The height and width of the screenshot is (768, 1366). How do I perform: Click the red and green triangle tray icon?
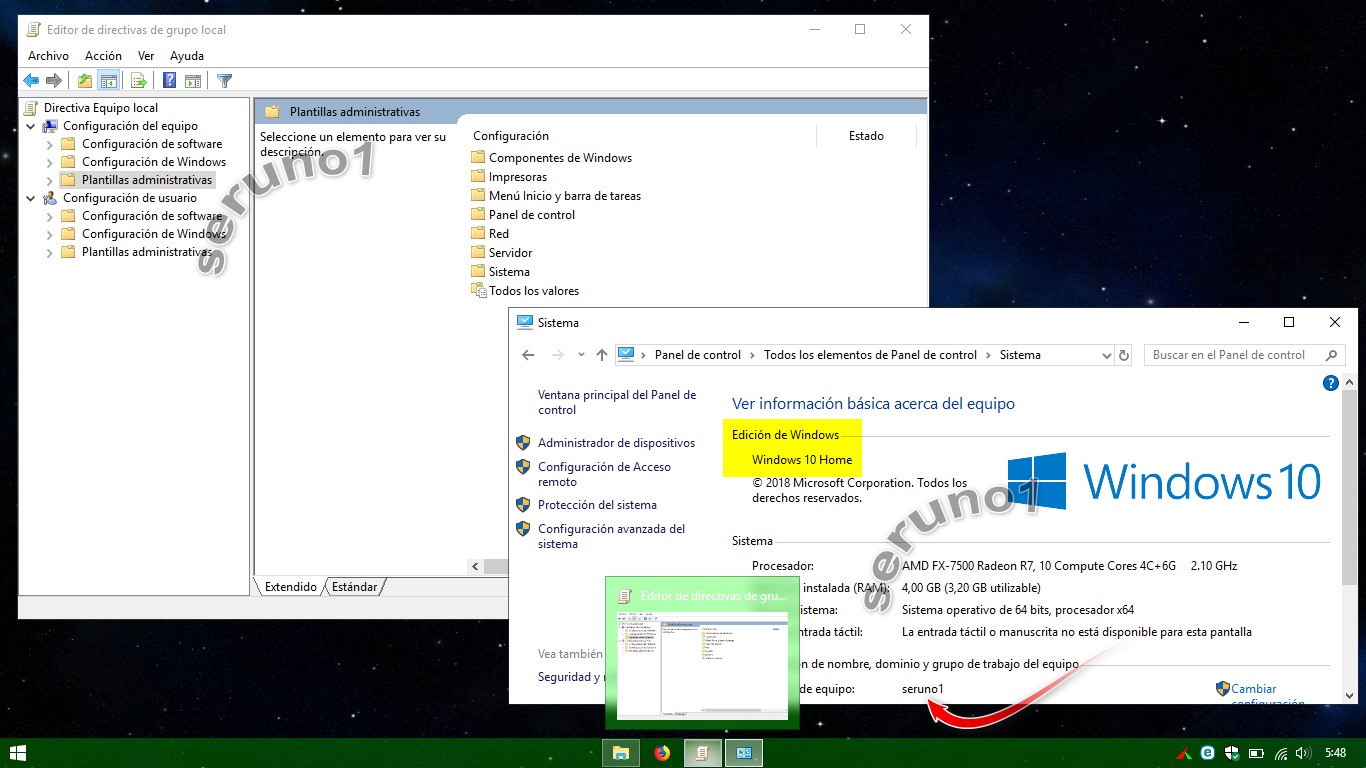click(x=1183, y=753)
